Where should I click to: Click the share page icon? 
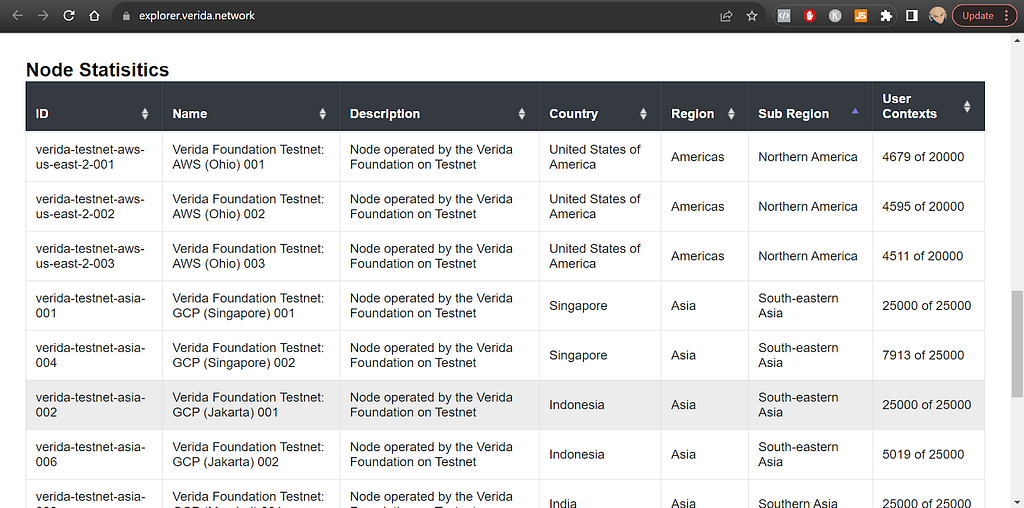coord(727,16)
